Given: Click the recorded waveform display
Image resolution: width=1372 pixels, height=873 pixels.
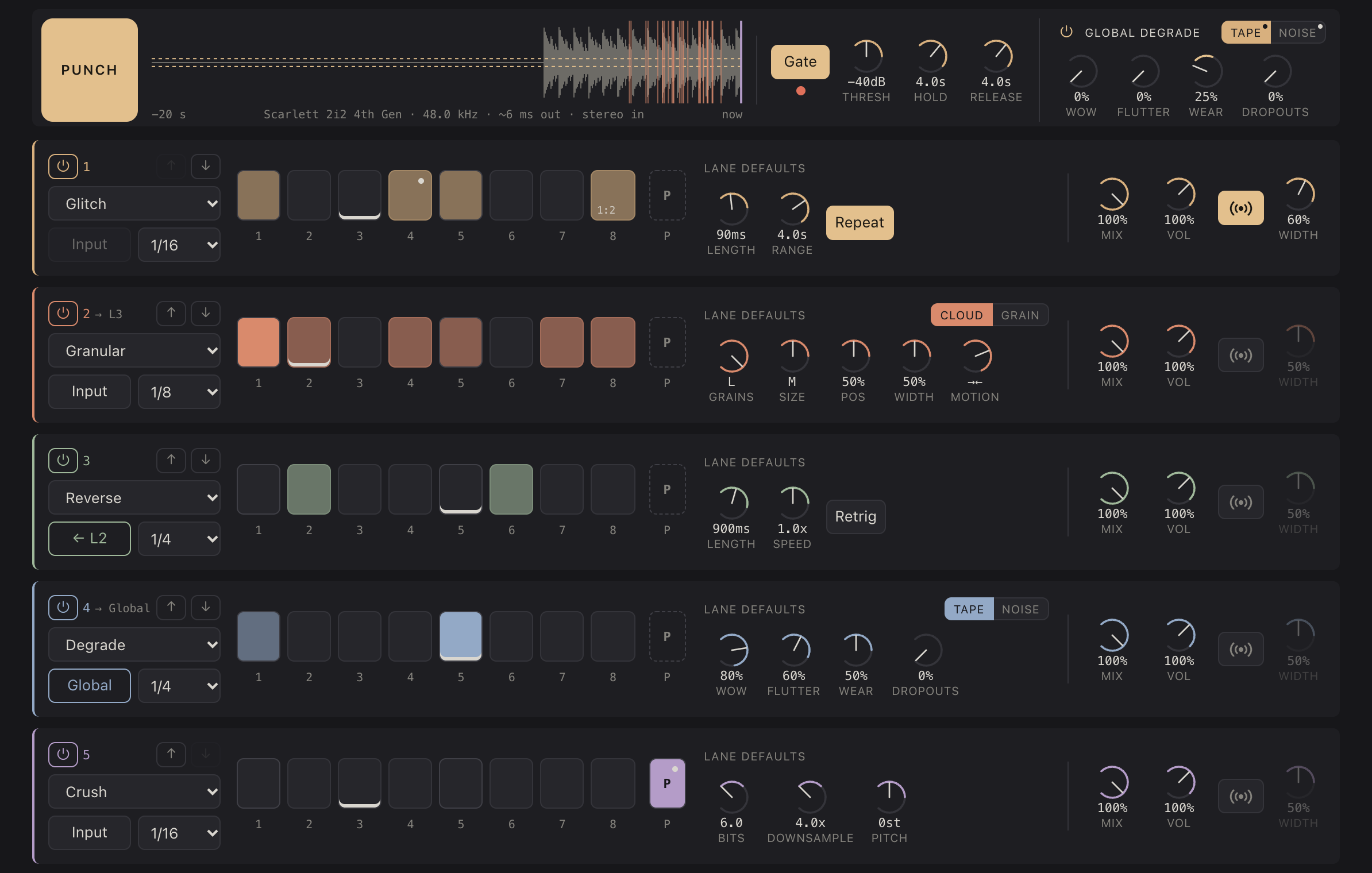Looking at the screenshot, I should coord(447,62).
